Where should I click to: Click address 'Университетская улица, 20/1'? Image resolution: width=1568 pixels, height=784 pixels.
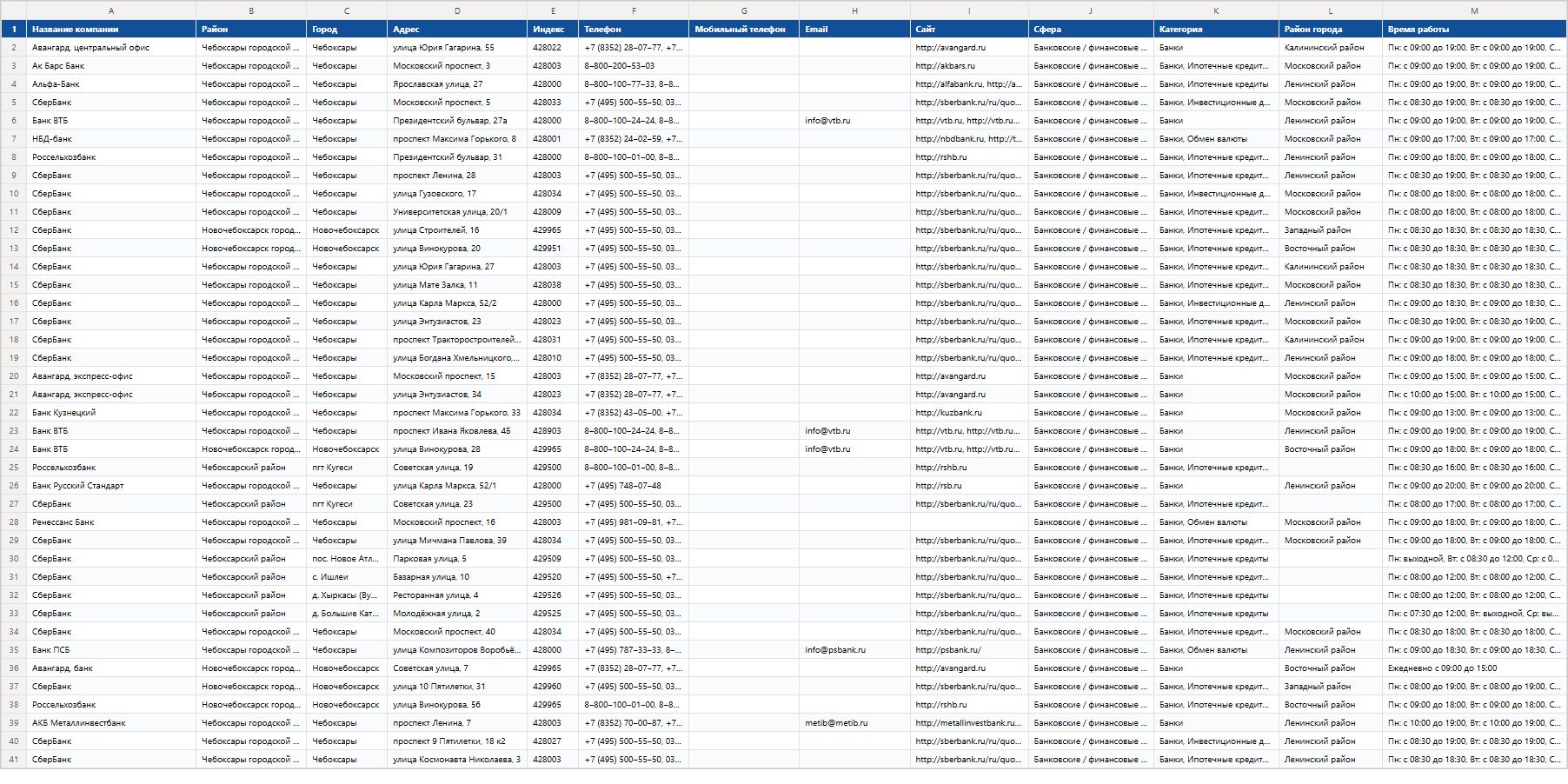pos(457,212)
